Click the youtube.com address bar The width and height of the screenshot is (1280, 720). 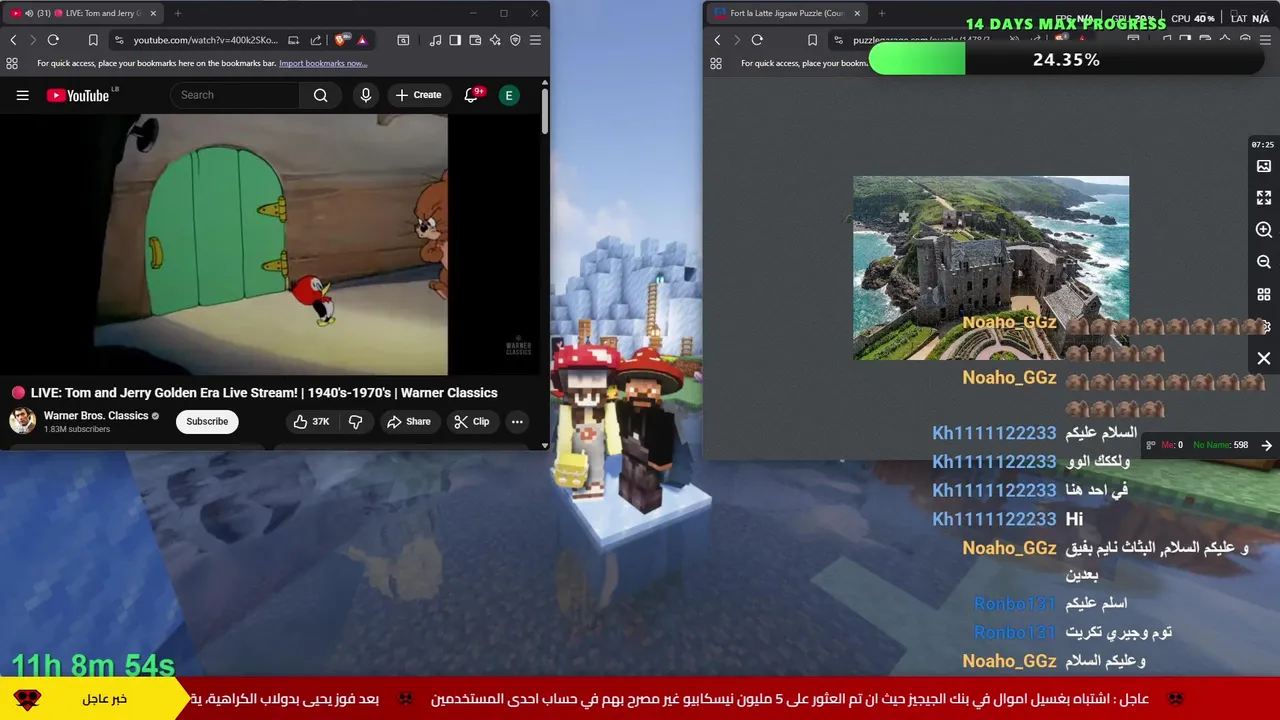tap(206, 40)
